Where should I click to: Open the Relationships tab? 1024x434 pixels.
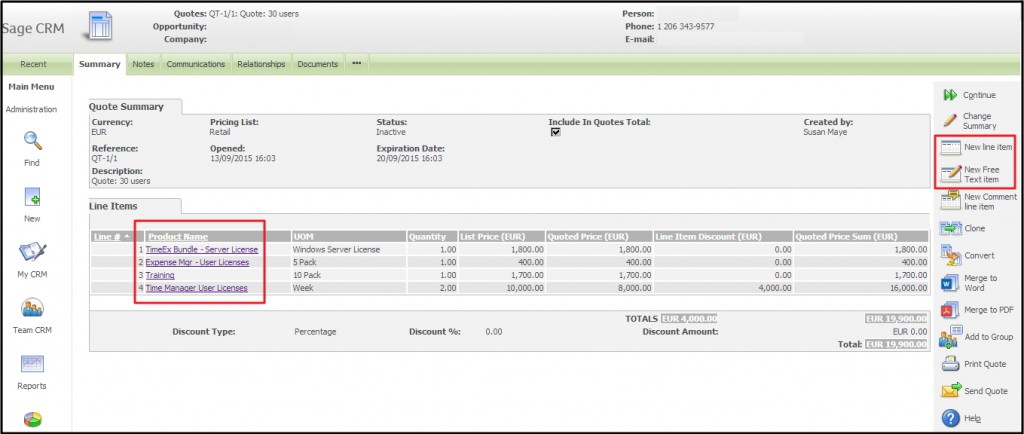pos(261,64)
